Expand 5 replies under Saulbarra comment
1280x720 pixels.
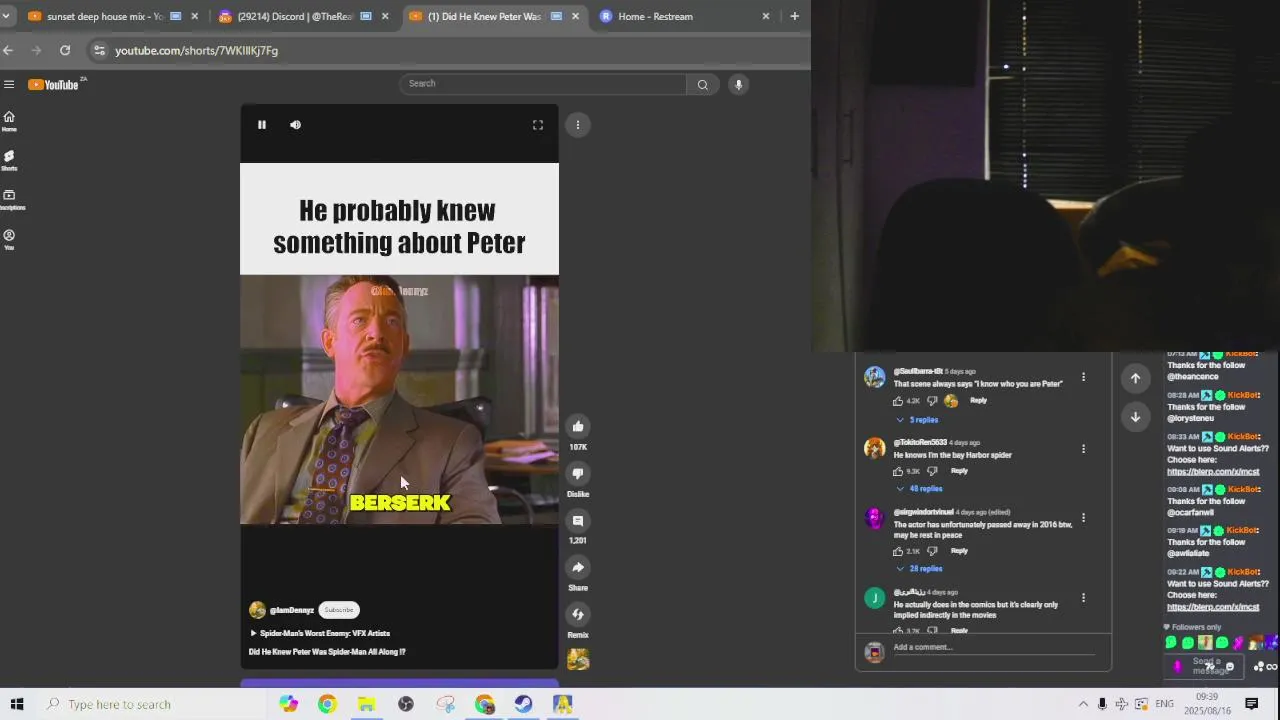point(917,420)
